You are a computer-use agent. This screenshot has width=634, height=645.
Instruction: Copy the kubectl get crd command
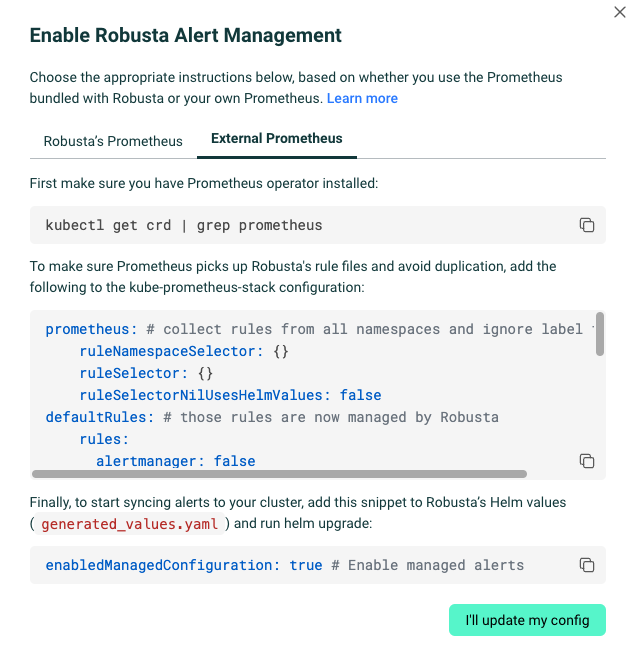click(587, 225)
